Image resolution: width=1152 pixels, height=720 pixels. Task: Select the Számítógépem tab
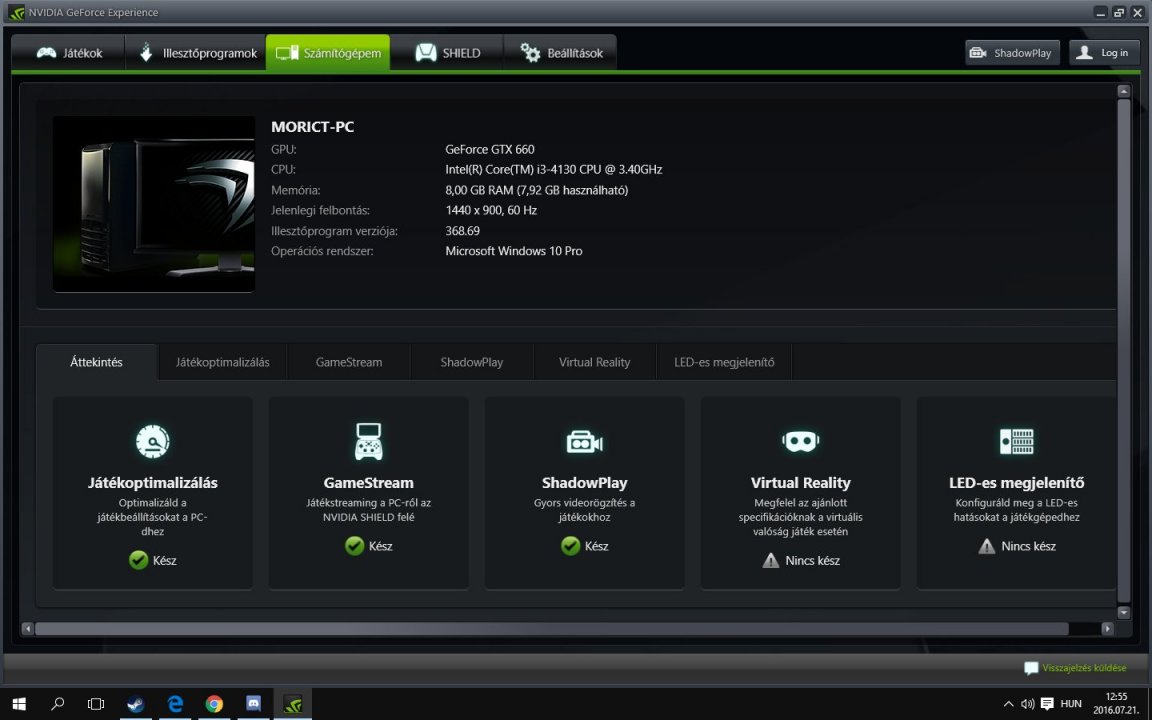[328, 53]
